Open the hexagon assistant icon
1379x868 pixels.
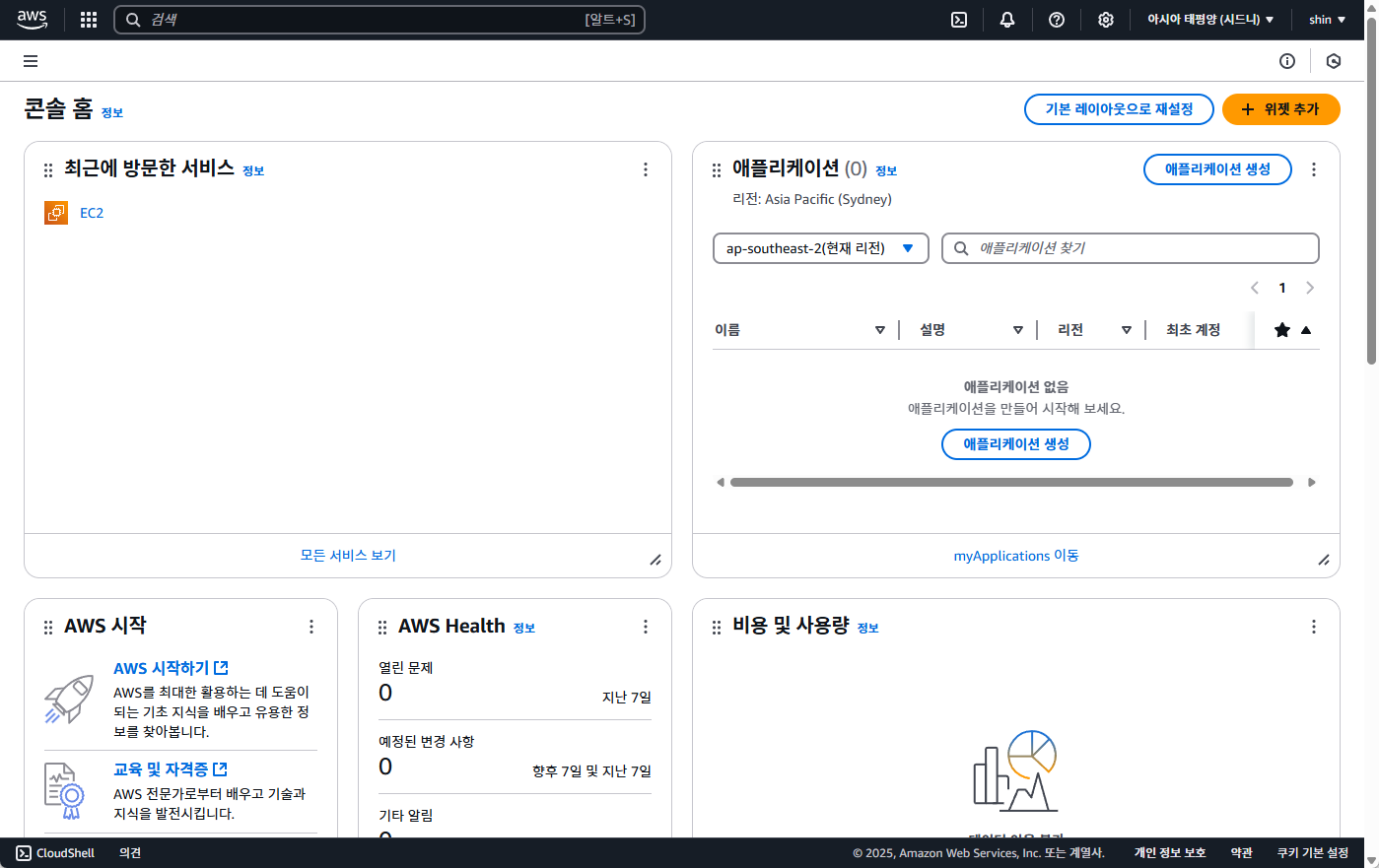pos(1334,61)
